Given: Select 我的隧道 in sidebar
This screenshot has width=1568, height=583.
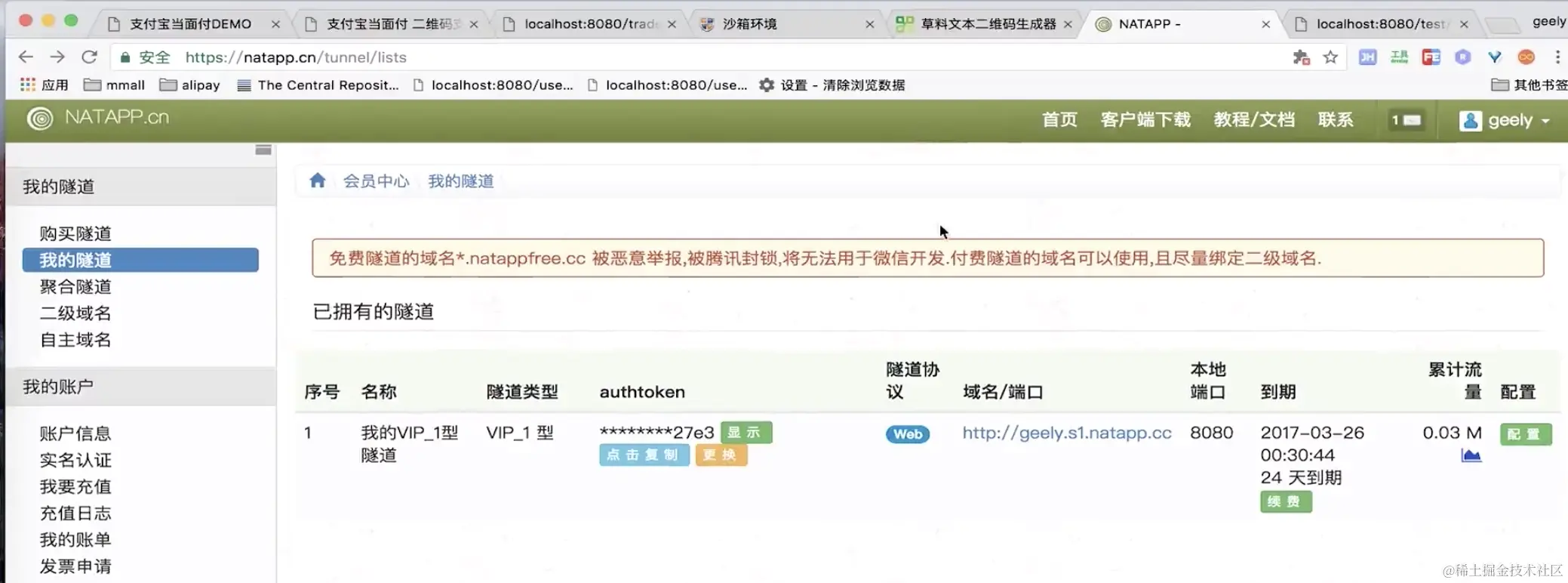Looking at the screenshot, I should coord(140,260).
